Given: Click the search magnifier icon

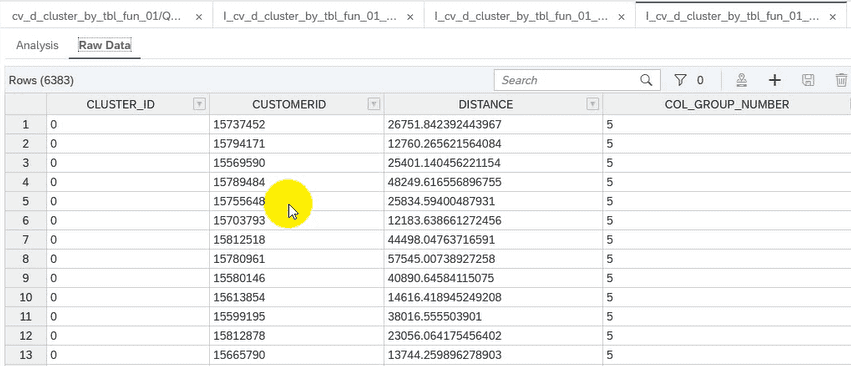Looking at the screenshot, I should click(x=646, y=80).
